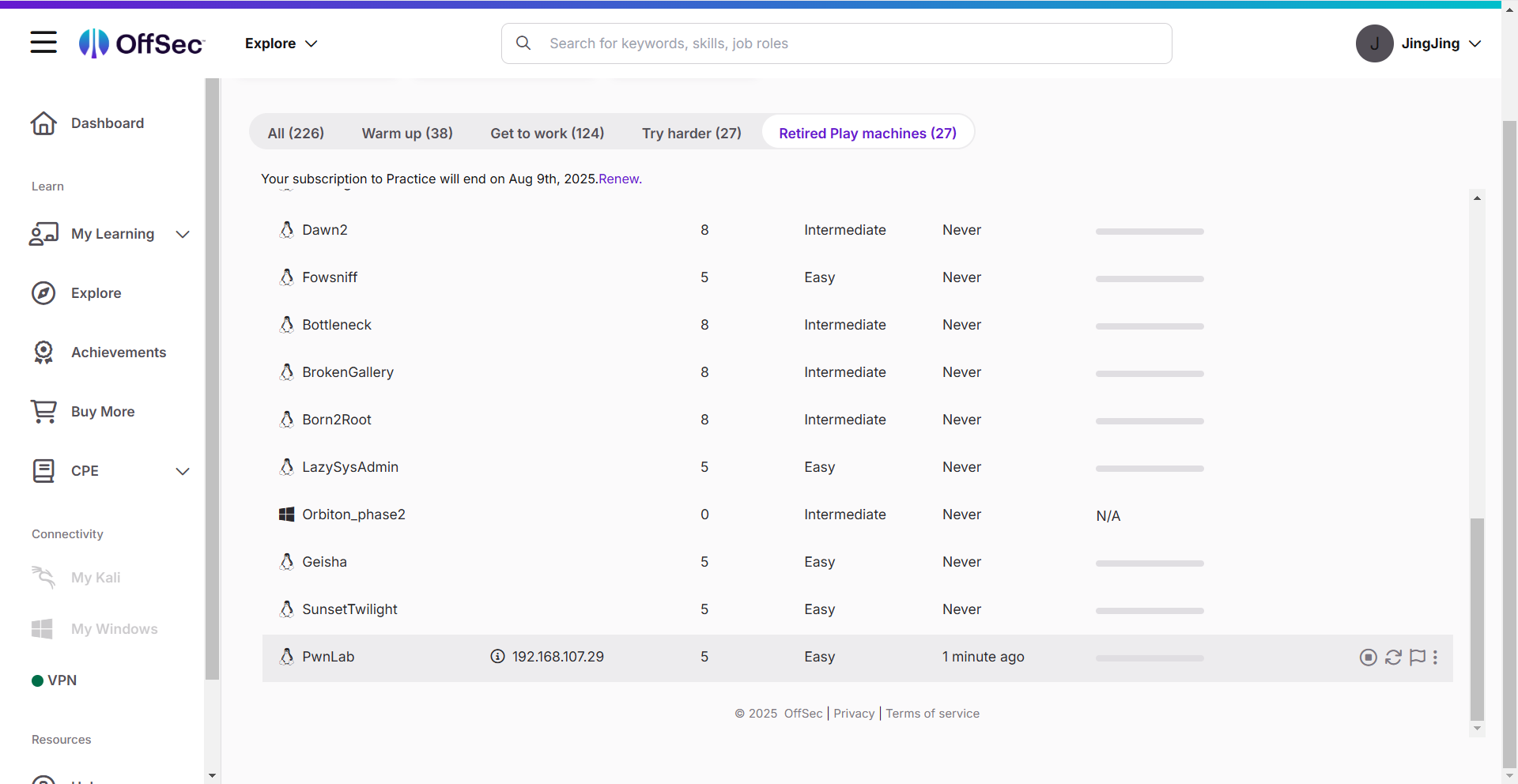The width and height of the screenshot is (1518, 784).
Task: Open the SunsetTwilight machine
Action: 349,609
